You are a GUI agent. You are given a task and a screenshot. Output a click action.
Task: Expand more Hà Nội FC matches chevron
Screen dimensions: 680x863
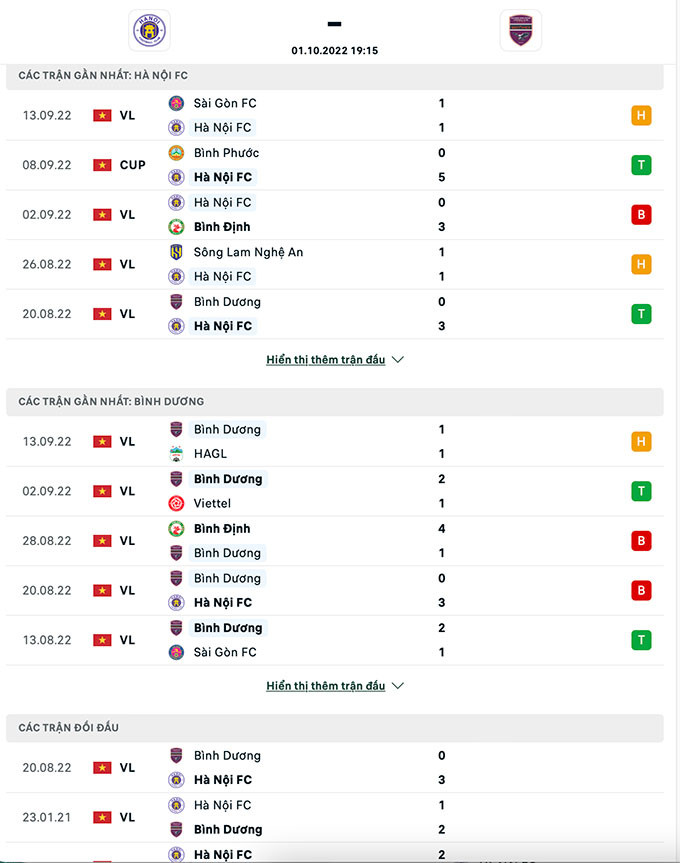[x=398, y=360]
